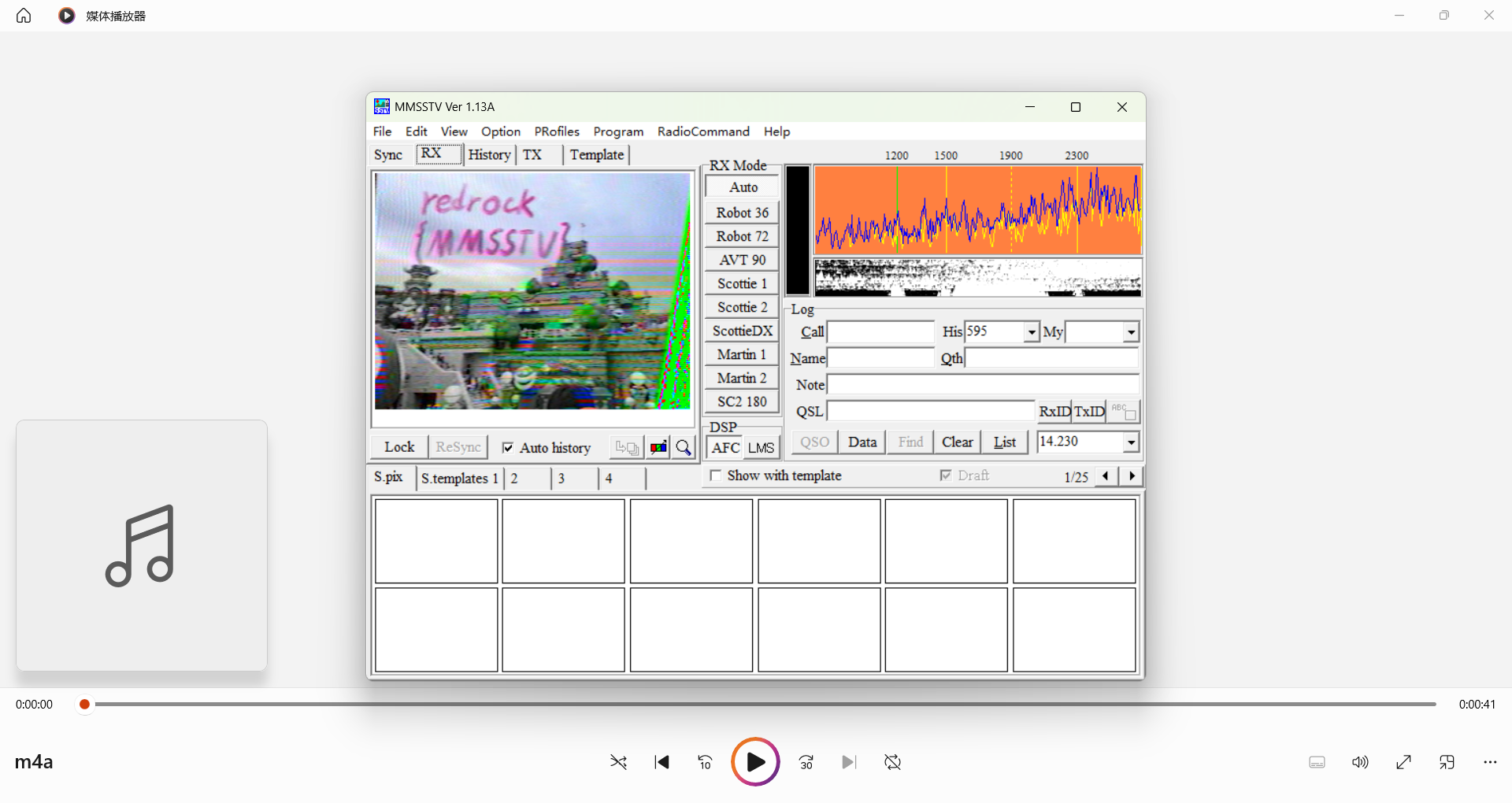
Task: Click the ABC icon next to TxID
Action: [1124, 411]
